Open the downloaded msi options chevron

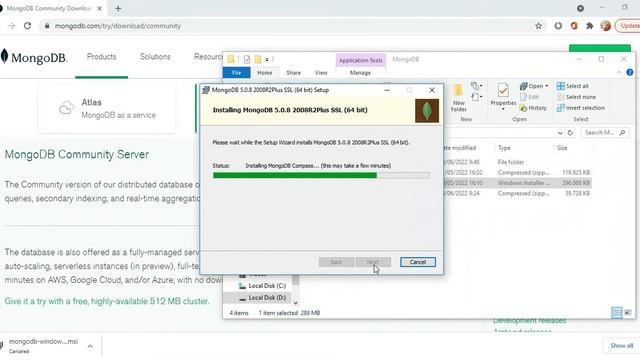point(90,346)
